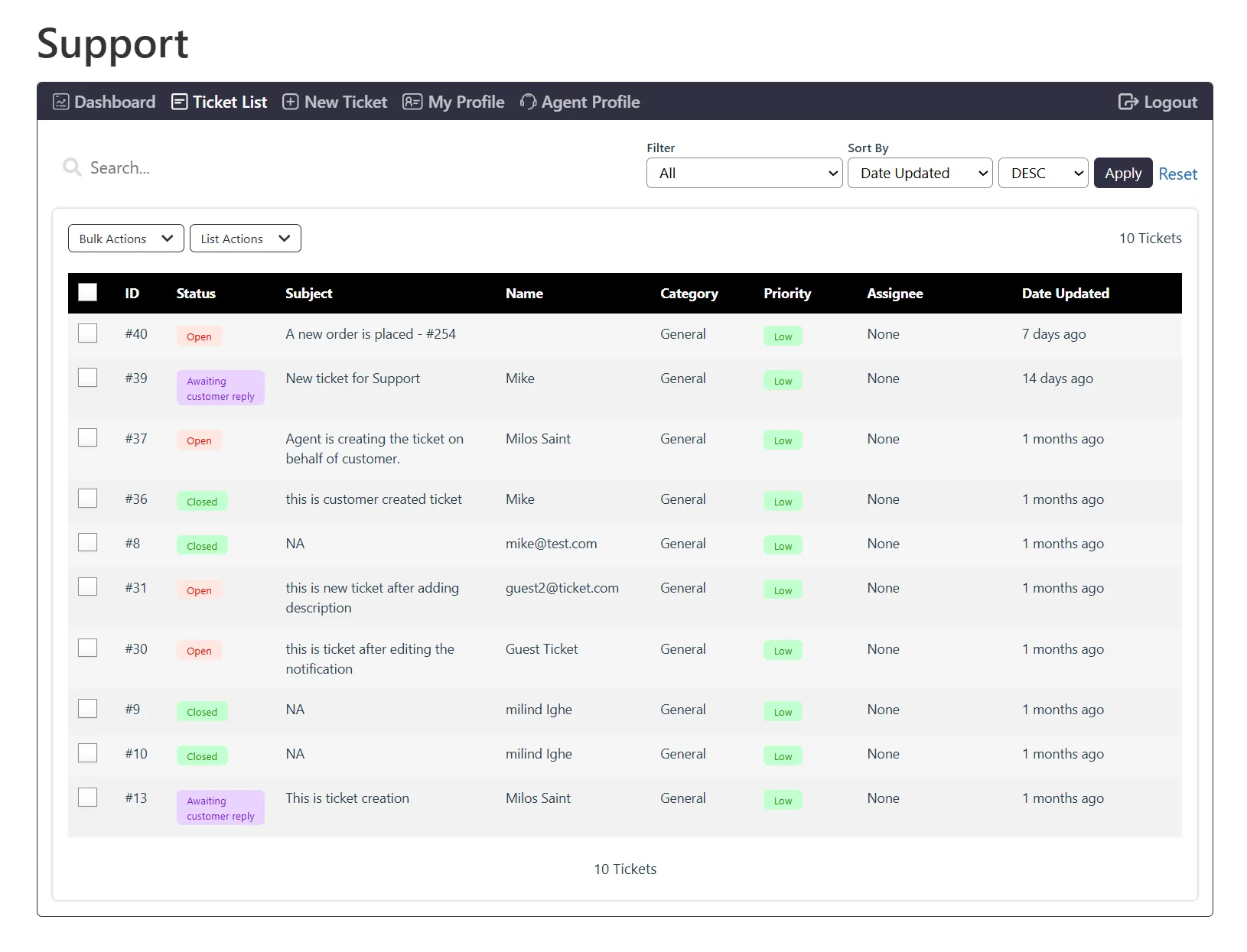Go to the Agent Profile menu item

590,102
